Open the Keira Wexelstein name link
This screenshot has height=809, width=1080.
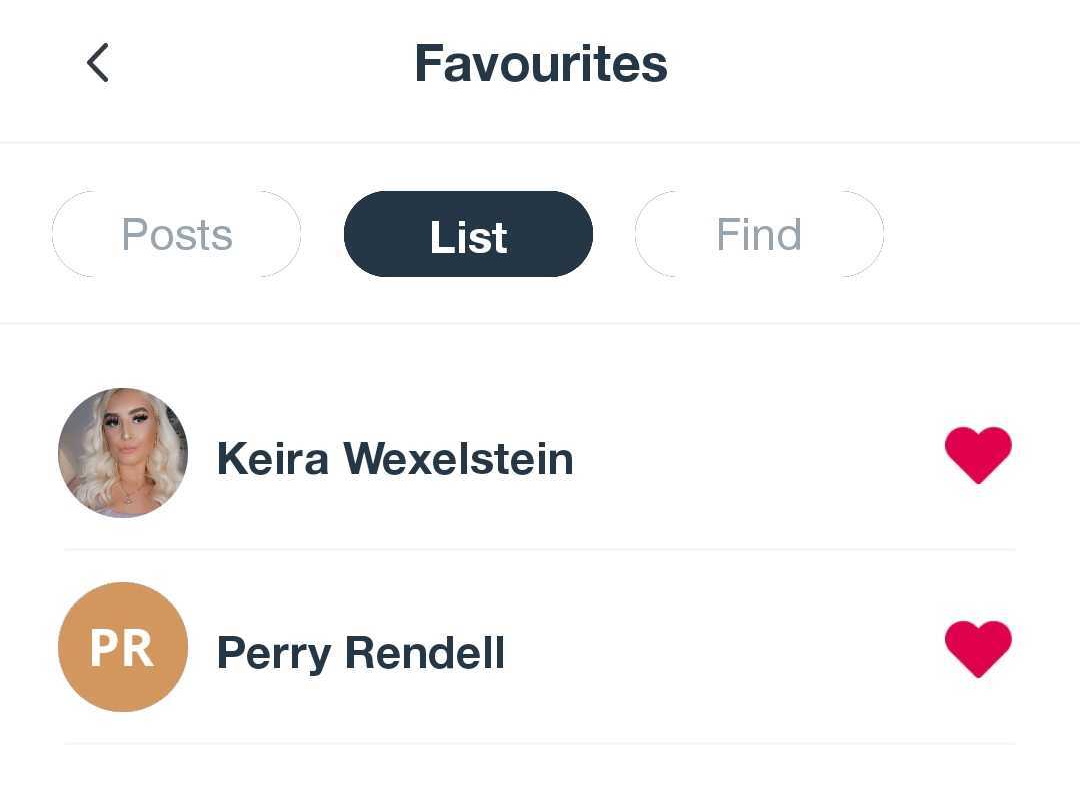[395, 459]
